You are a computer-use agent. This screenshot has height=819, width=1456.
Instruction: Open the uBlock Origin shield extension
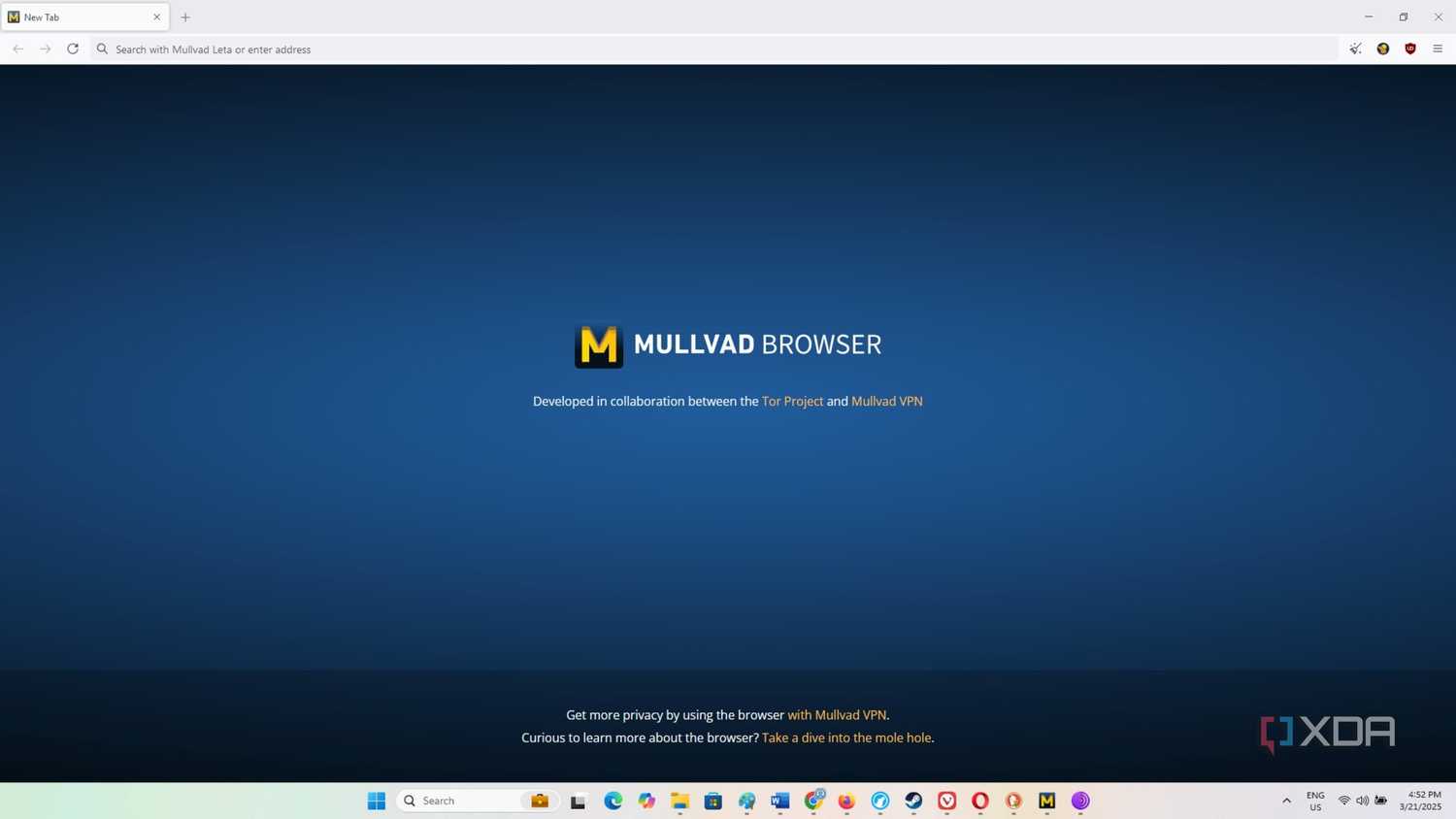coord(1410,49)
